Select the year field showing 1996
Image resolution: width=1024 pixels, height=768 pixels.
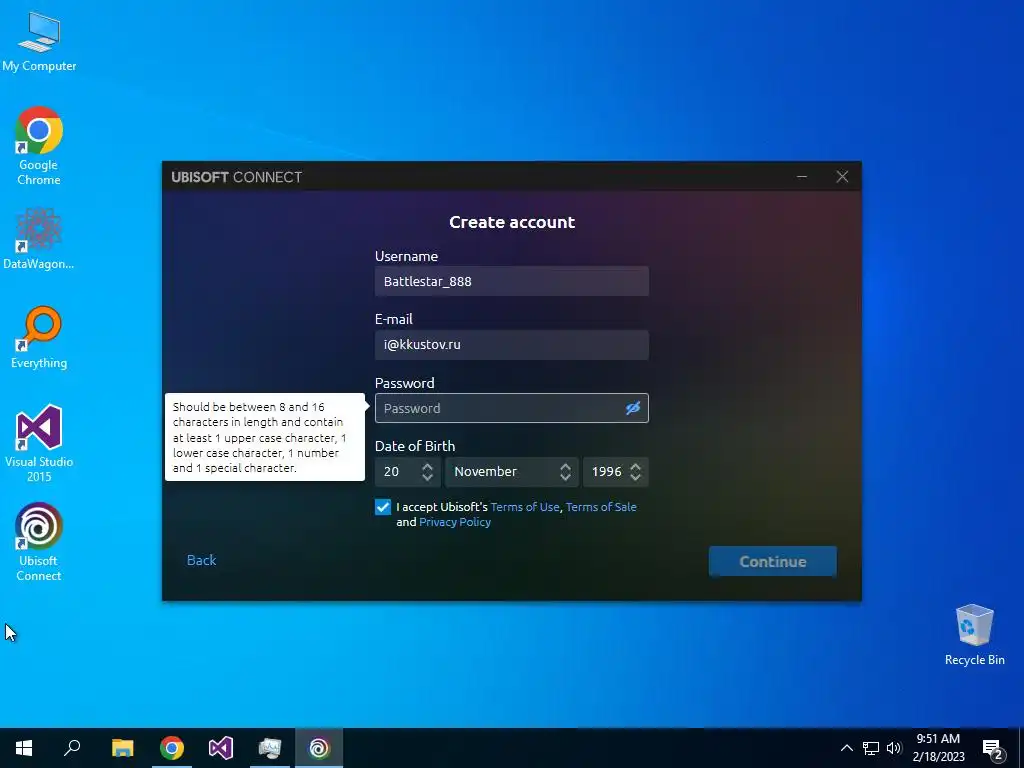coord(616,472)
